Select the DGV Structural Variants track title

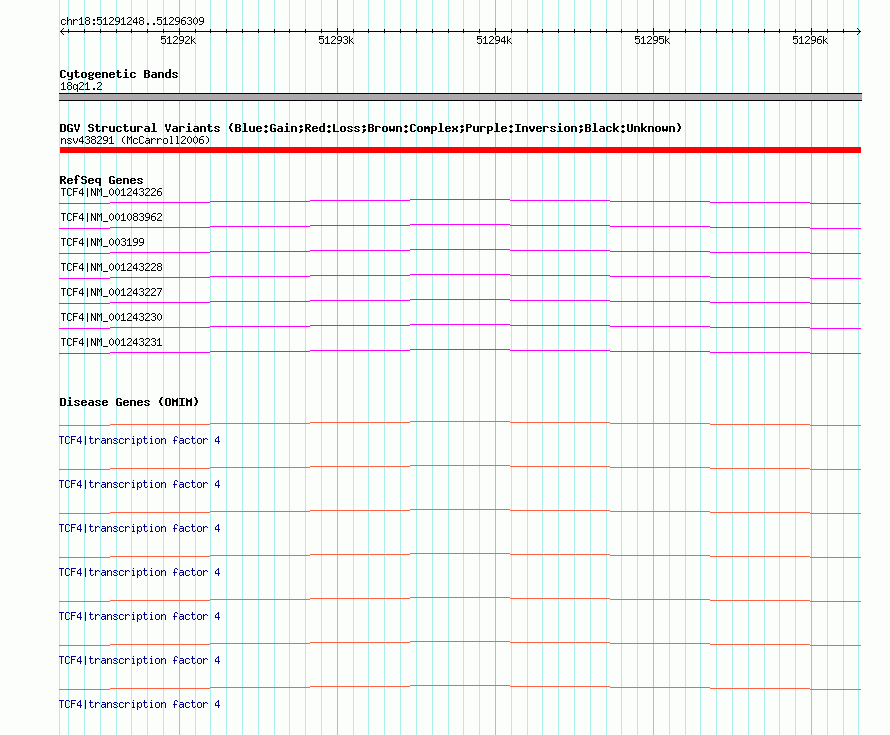370,128
